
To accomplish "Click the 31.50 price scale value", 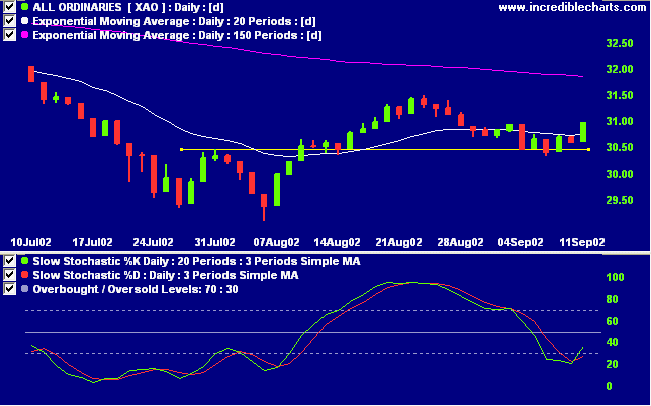I will pos(620,95).
